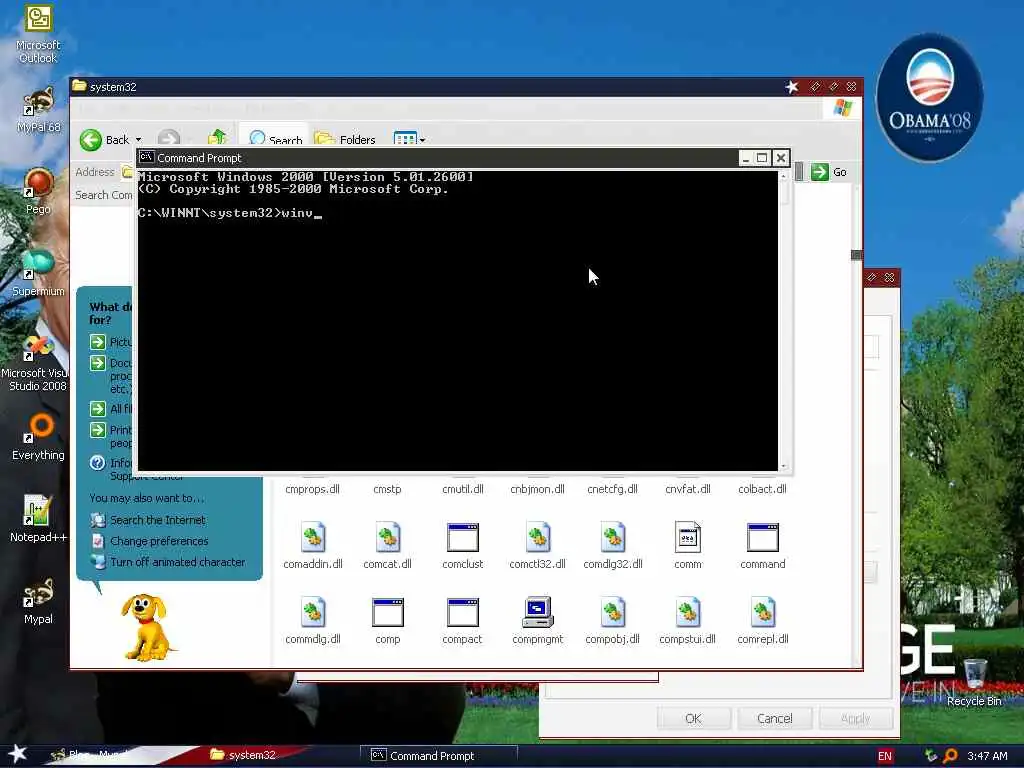Viewport: 1024px width, 768px height.
Task: Click the Back button in system32 window
Action: [x=104, y=139]
